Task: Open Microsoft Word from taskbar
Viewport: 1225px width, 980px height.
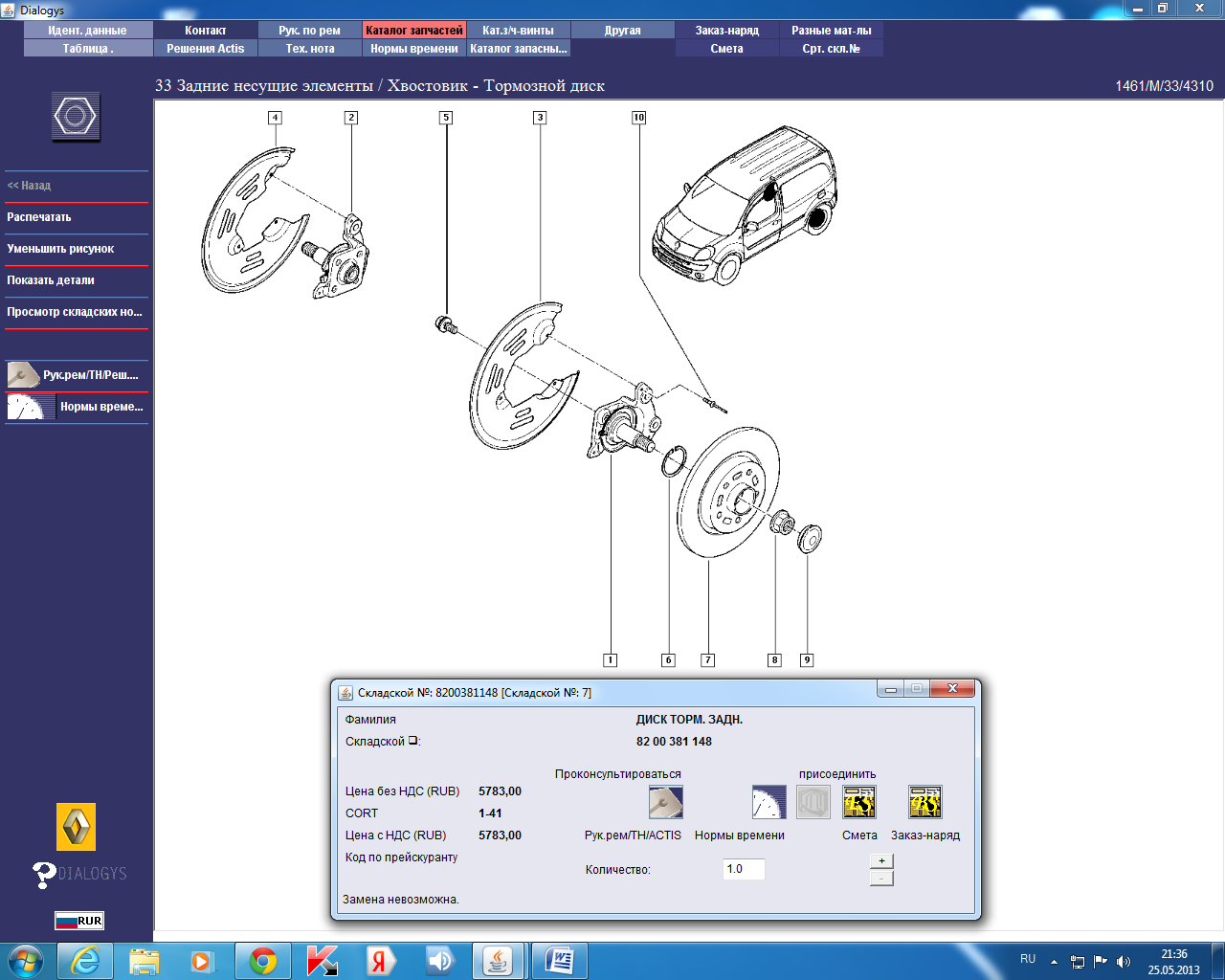Action: (560, 961)
